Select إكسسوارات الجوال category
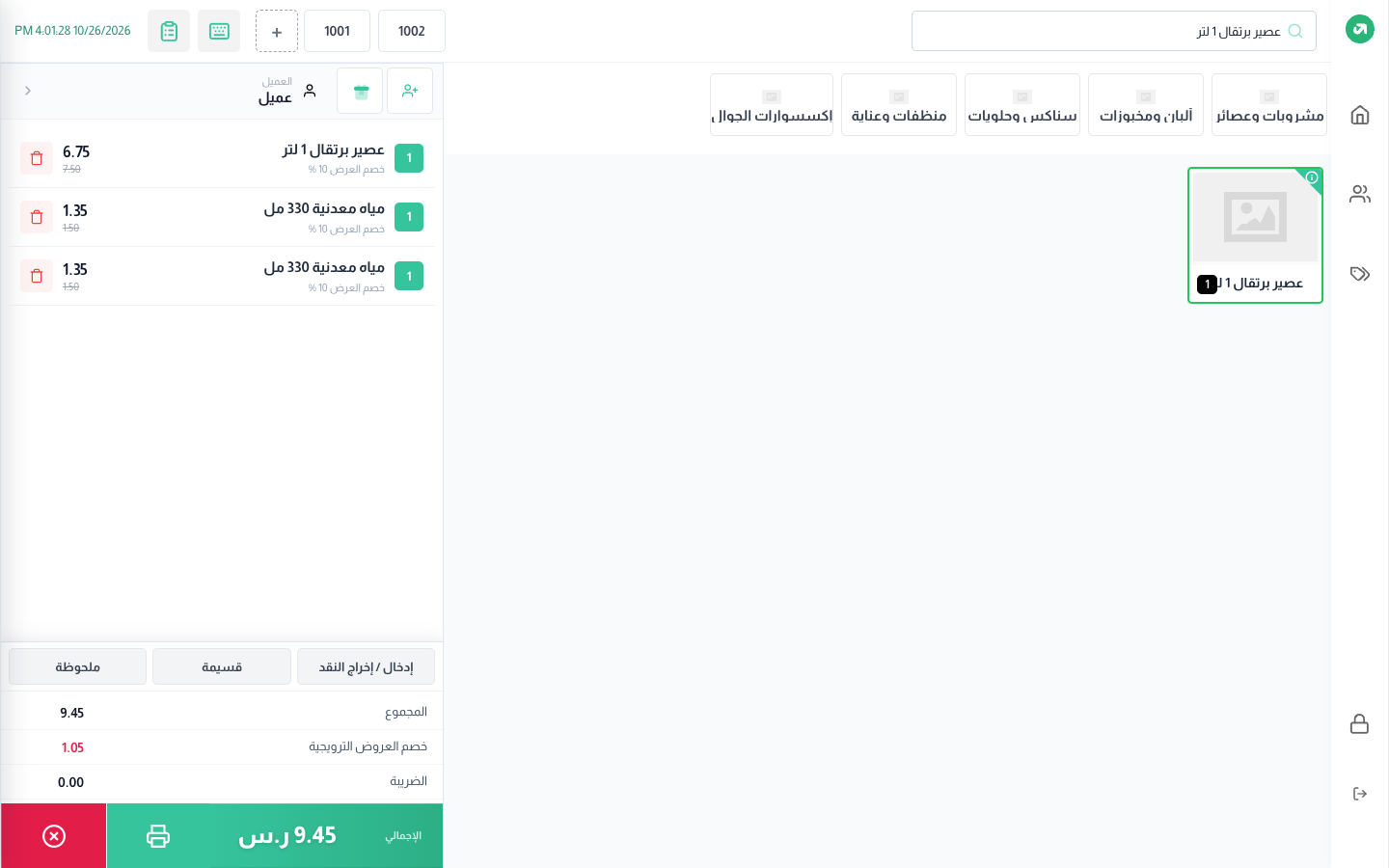 (772, 105)
